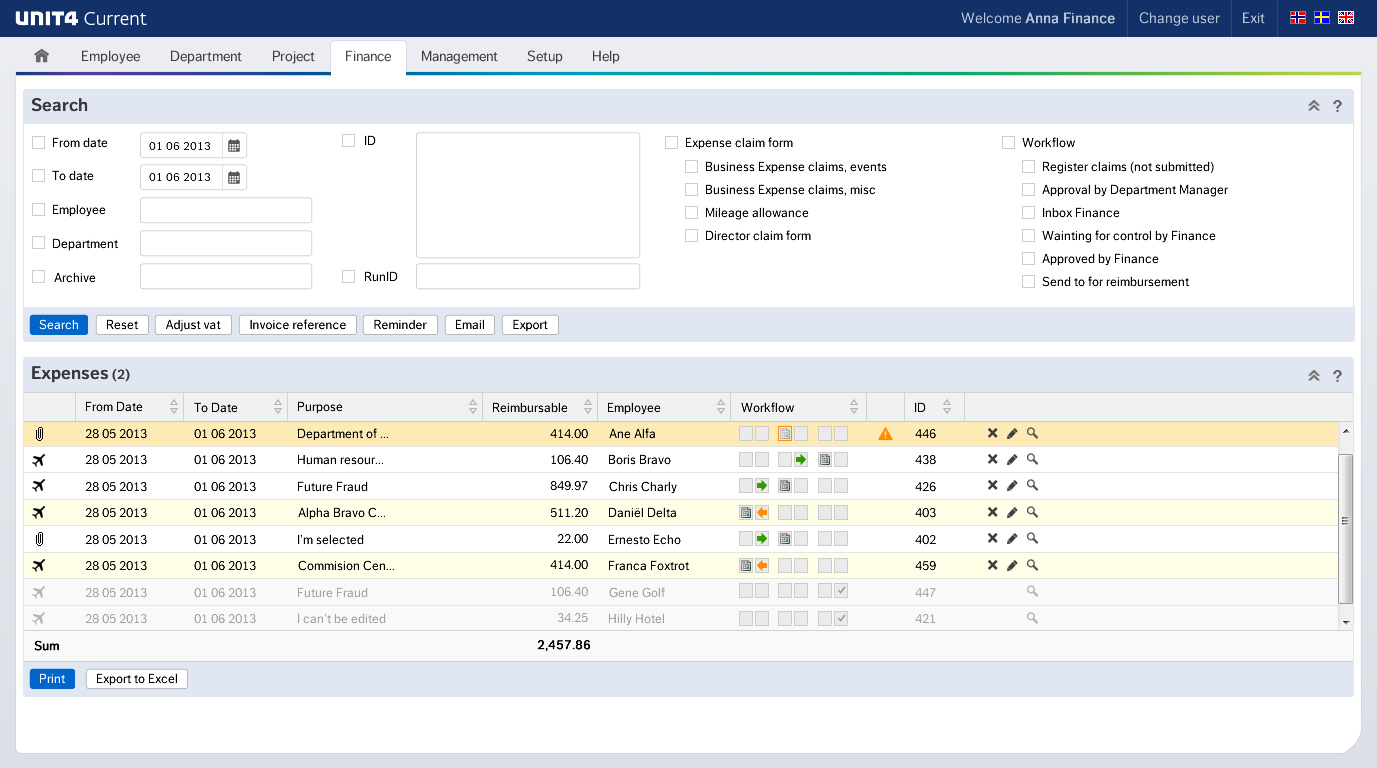The height and width of the screenshot is (768, 1377).
Task: Click the paperclip icon on Ernesto Echo's row
Action: coord(39,539)
